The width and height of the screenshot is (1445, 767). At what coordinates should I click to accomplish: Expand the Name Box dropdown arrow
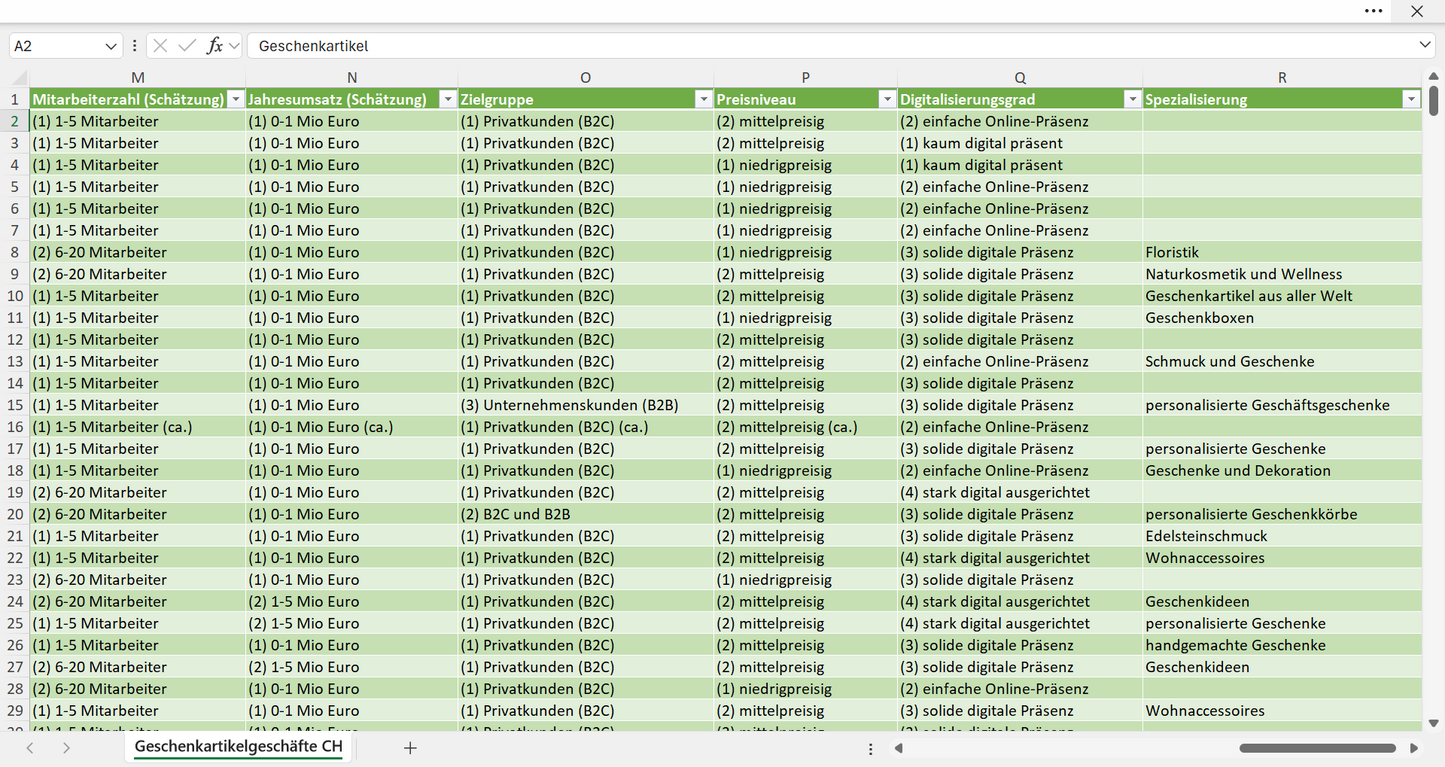(x=111, y=46)
